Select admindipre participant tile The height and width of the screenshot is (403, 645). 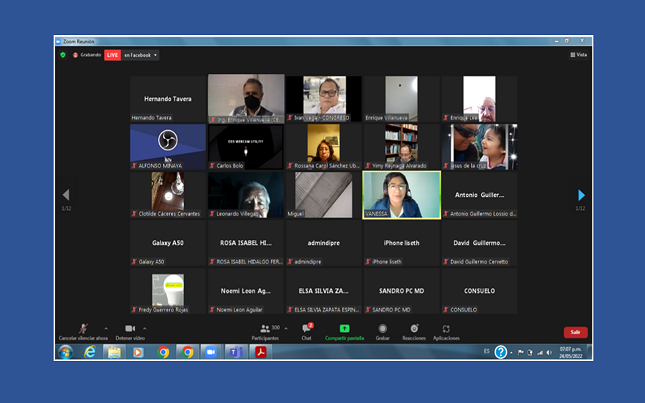(324, 243)
